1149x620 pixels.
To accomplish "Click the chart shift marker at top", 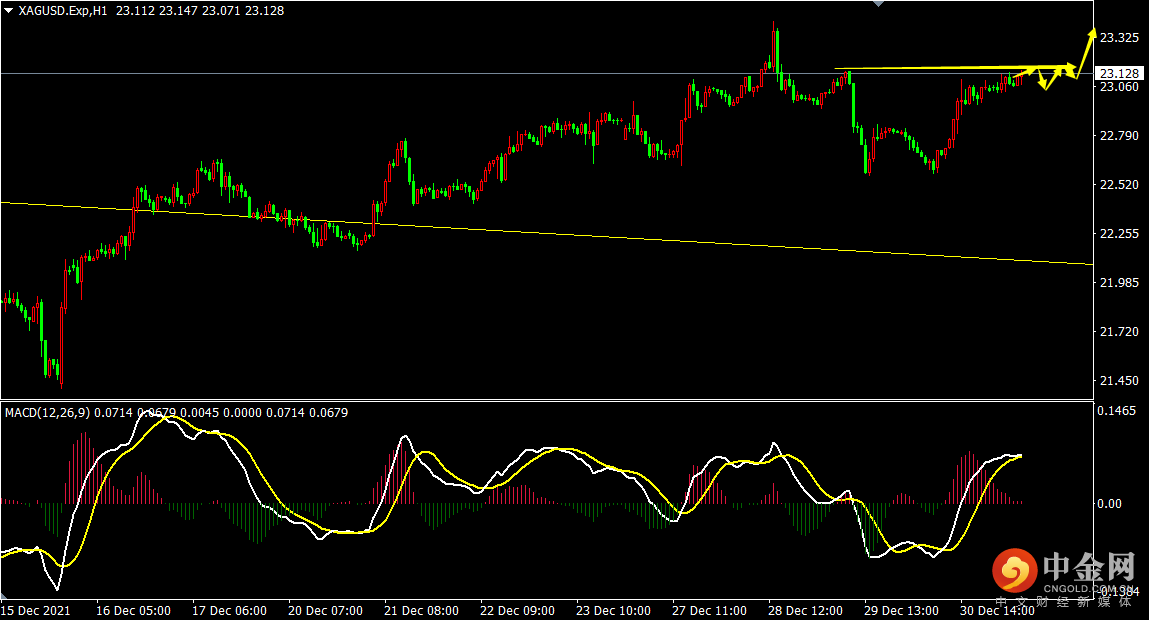I will tap(879, 4).
